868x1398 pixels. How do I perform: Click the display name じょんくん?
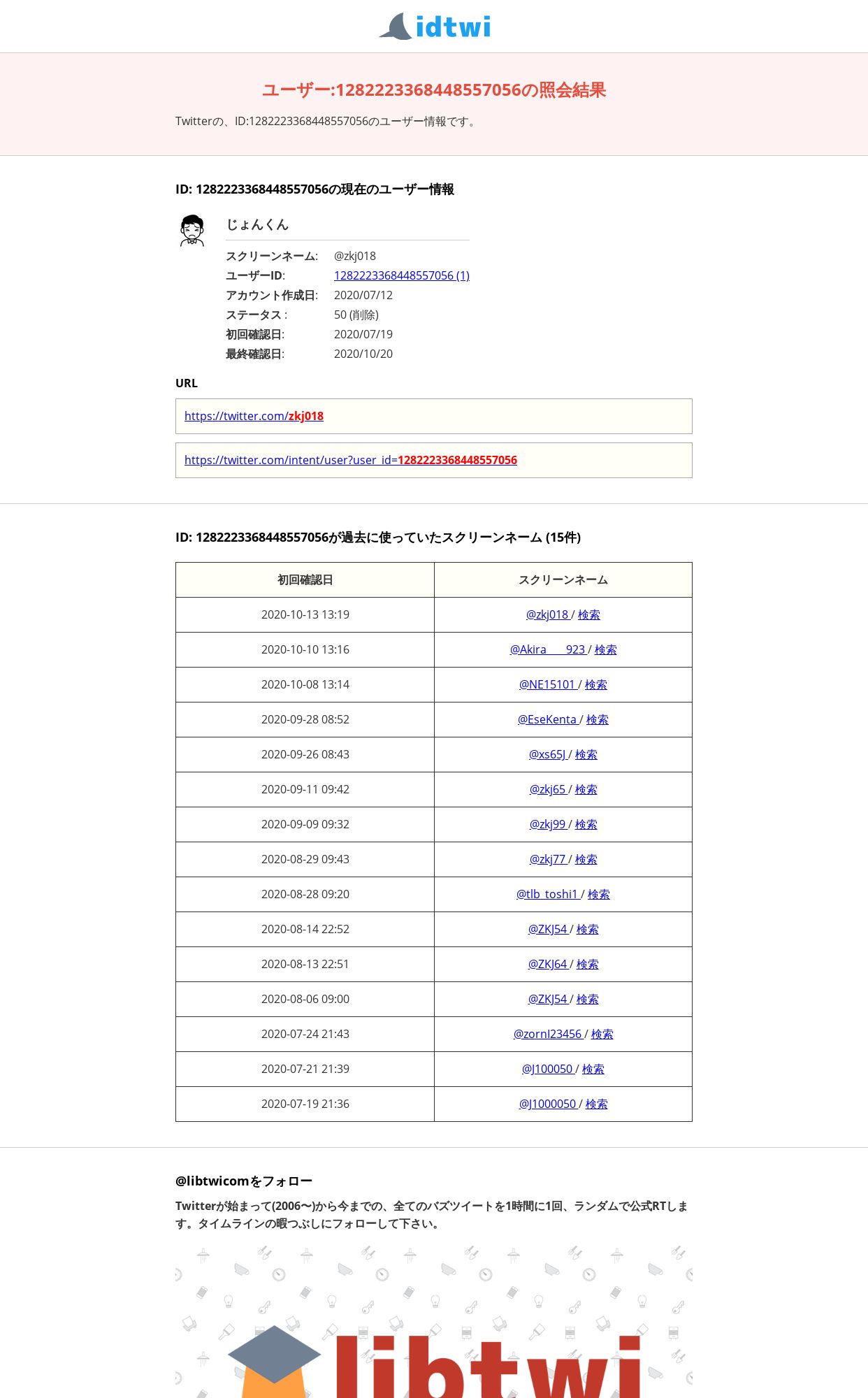257,224
